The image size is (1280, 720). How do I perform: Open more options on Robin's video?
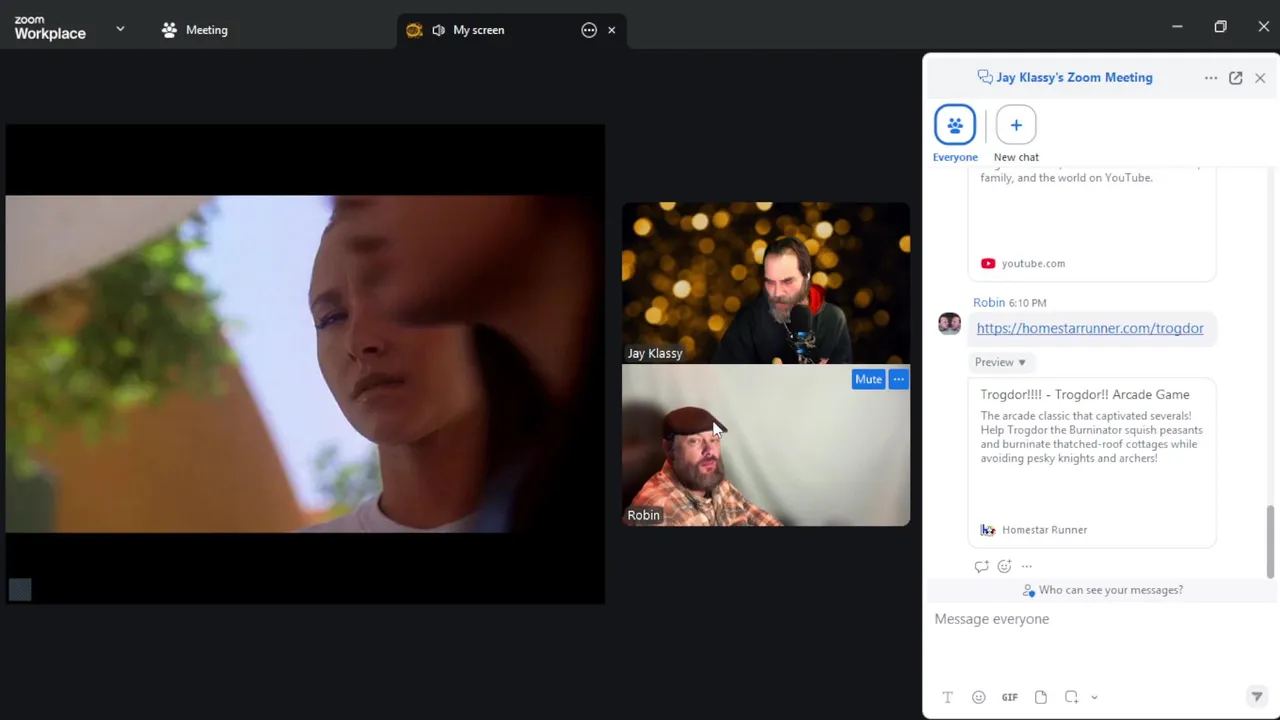pyautogui.click(x=898, y=379)
